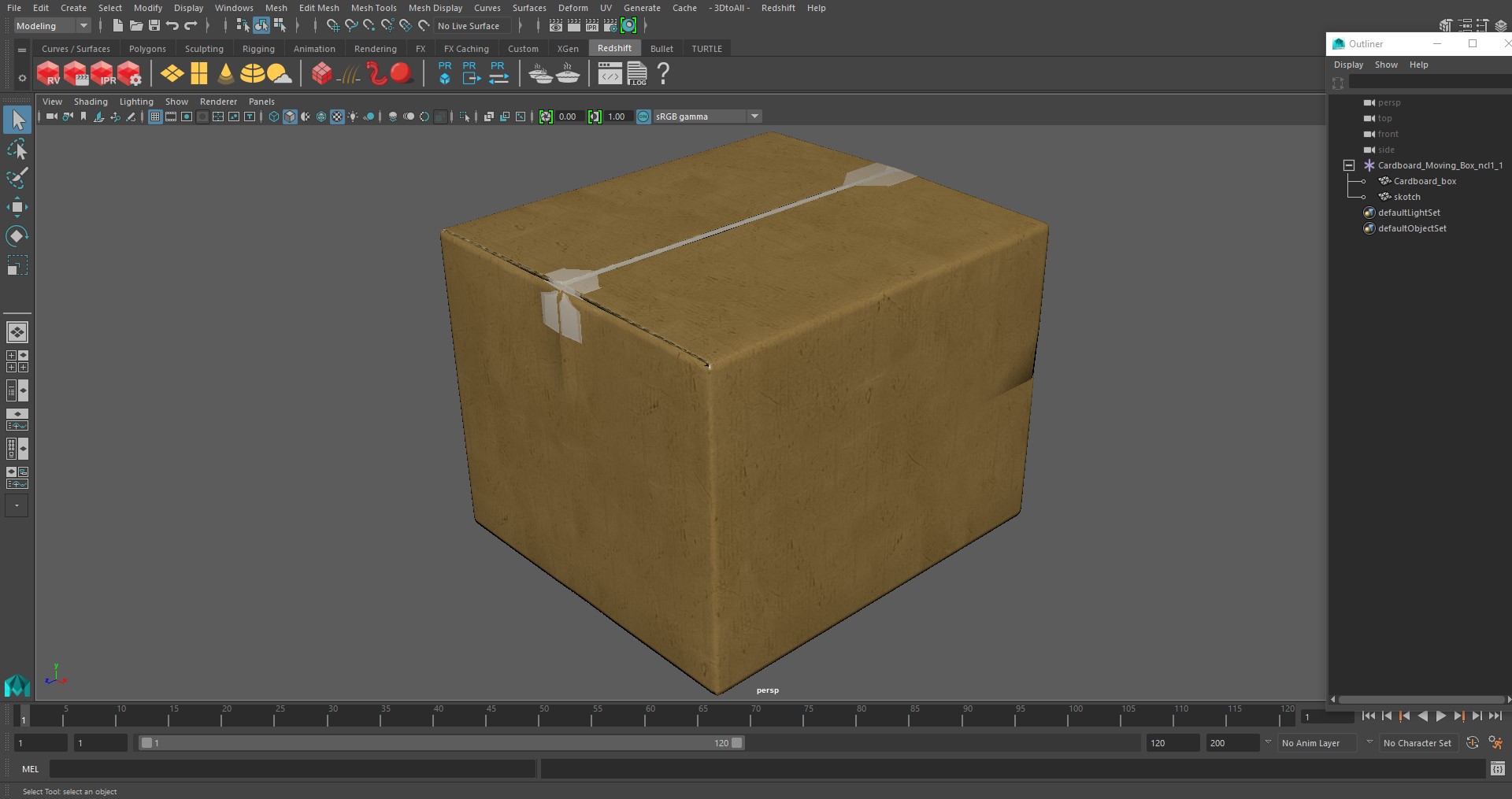This screenshot has width=1512, height=799.
Task: Click the MEL command input field
Action: point(293,769)
